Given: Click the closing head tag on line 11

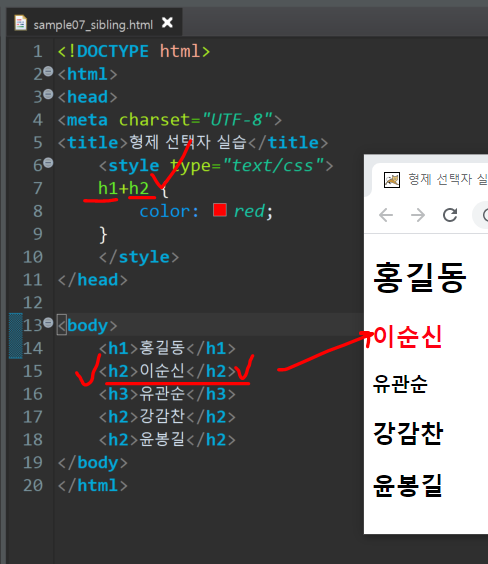Looking at the screenshot, I should tap(92, 280).
